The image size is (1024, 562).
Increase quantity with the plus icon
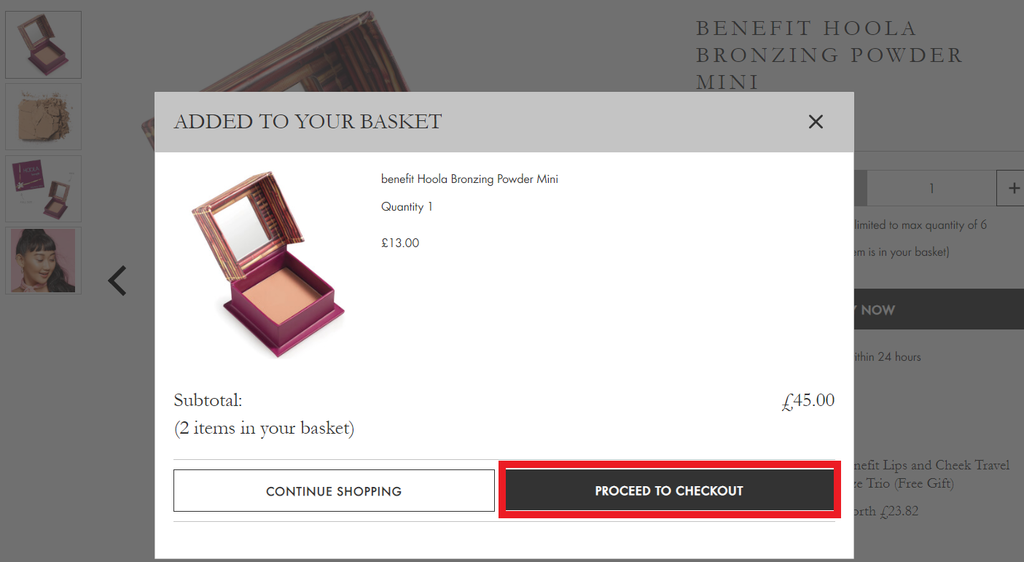[x=1012, y=188]
